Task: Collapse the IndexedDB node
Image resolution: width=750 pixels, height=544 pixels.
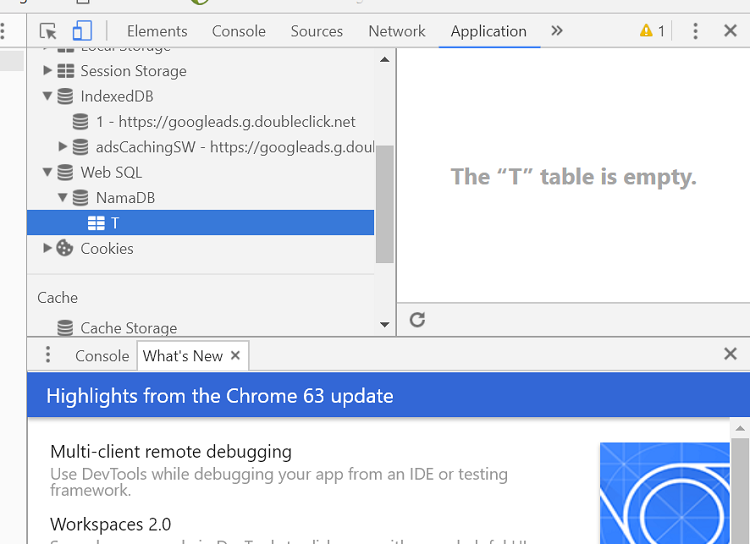Action: [47, 96]
